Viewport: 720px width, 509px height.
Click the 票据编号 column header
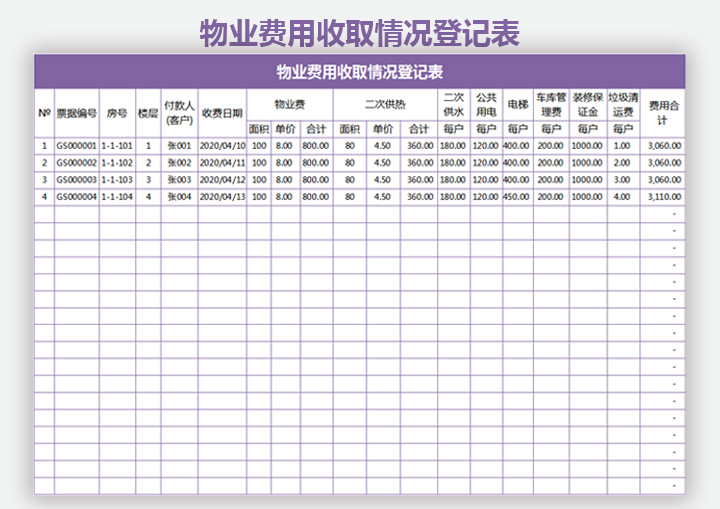[x=77, y=113]
